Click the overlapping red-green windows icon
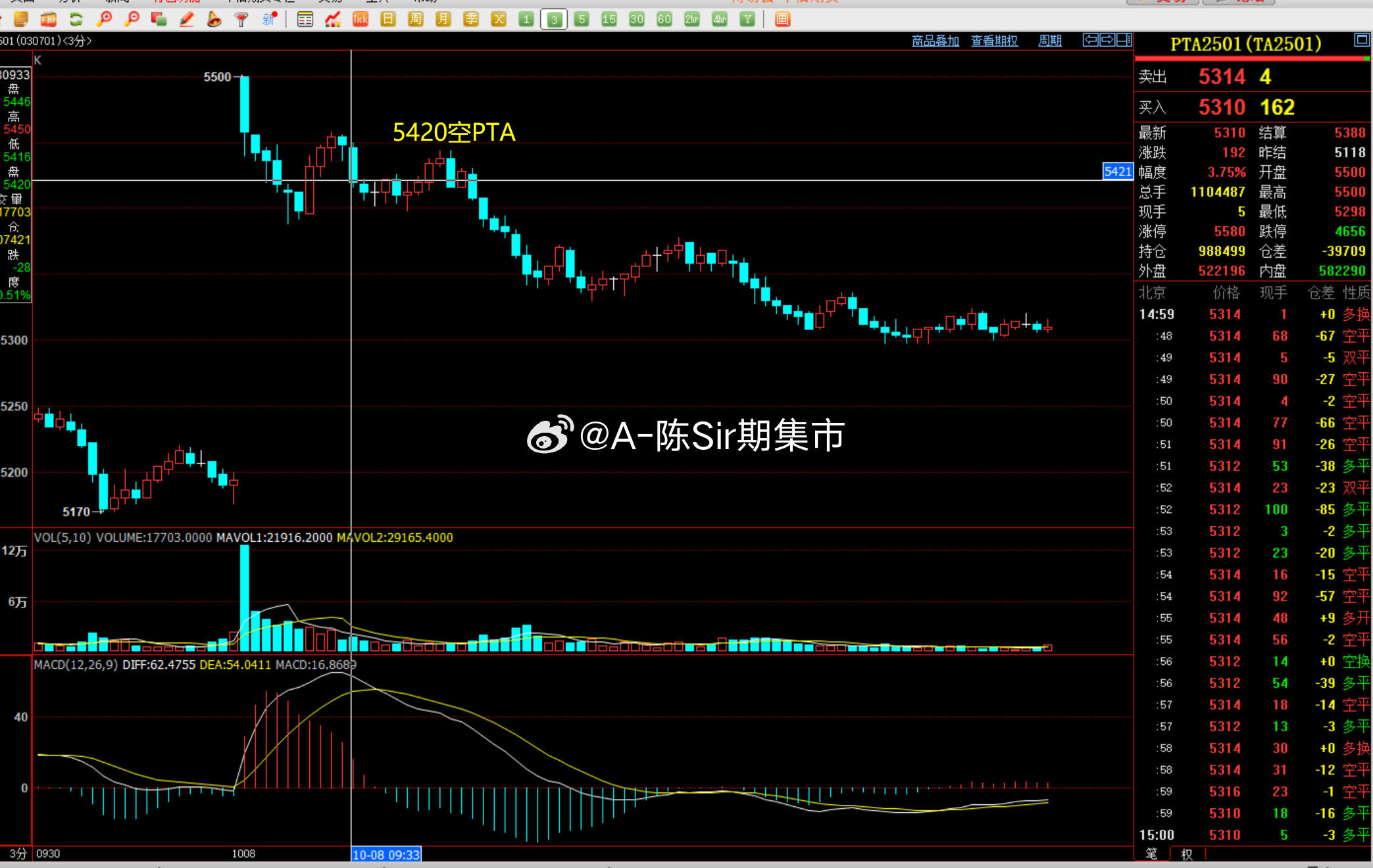Viewport: 1373px width, 868px height. tap(159, 20)
